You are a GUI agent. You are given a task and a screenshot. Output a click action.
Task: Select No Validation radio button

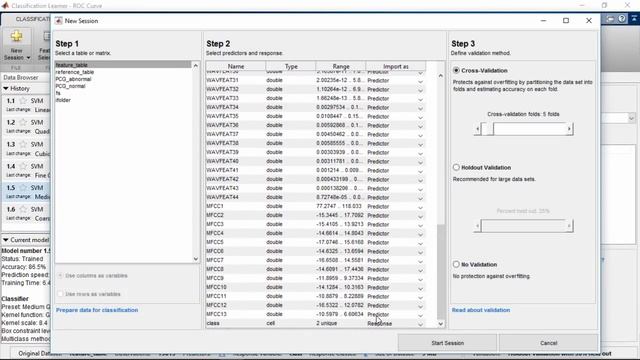[x=456, y=264]
